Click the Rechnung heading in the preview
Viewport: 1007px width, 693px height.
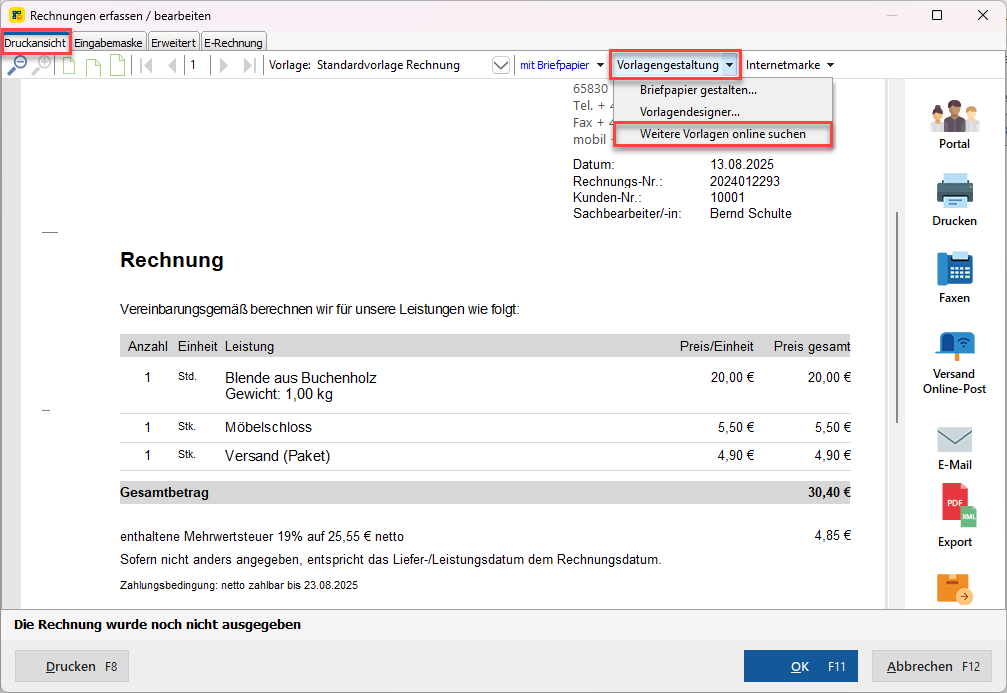pos(171,260)
